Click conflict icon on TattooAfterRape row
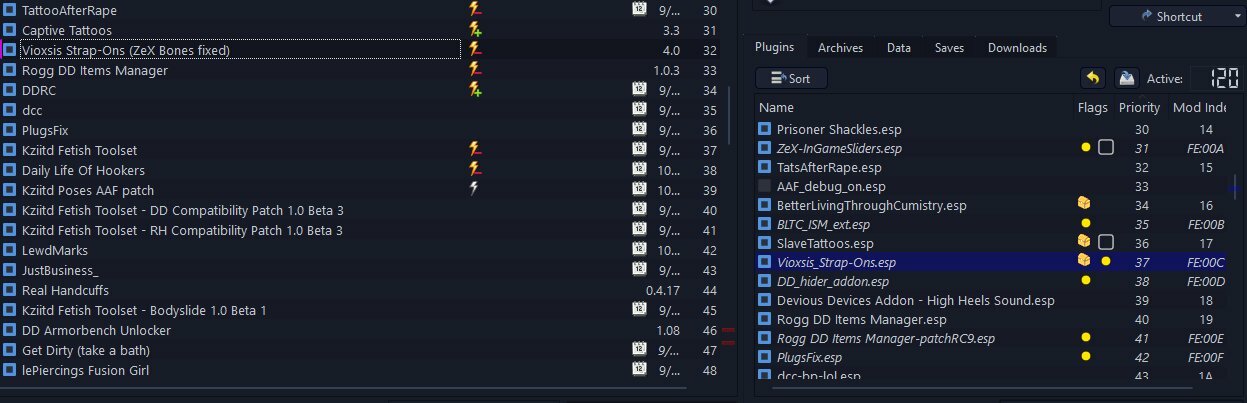The height and width of the screenshot is (403, 1247). (475, 10)
